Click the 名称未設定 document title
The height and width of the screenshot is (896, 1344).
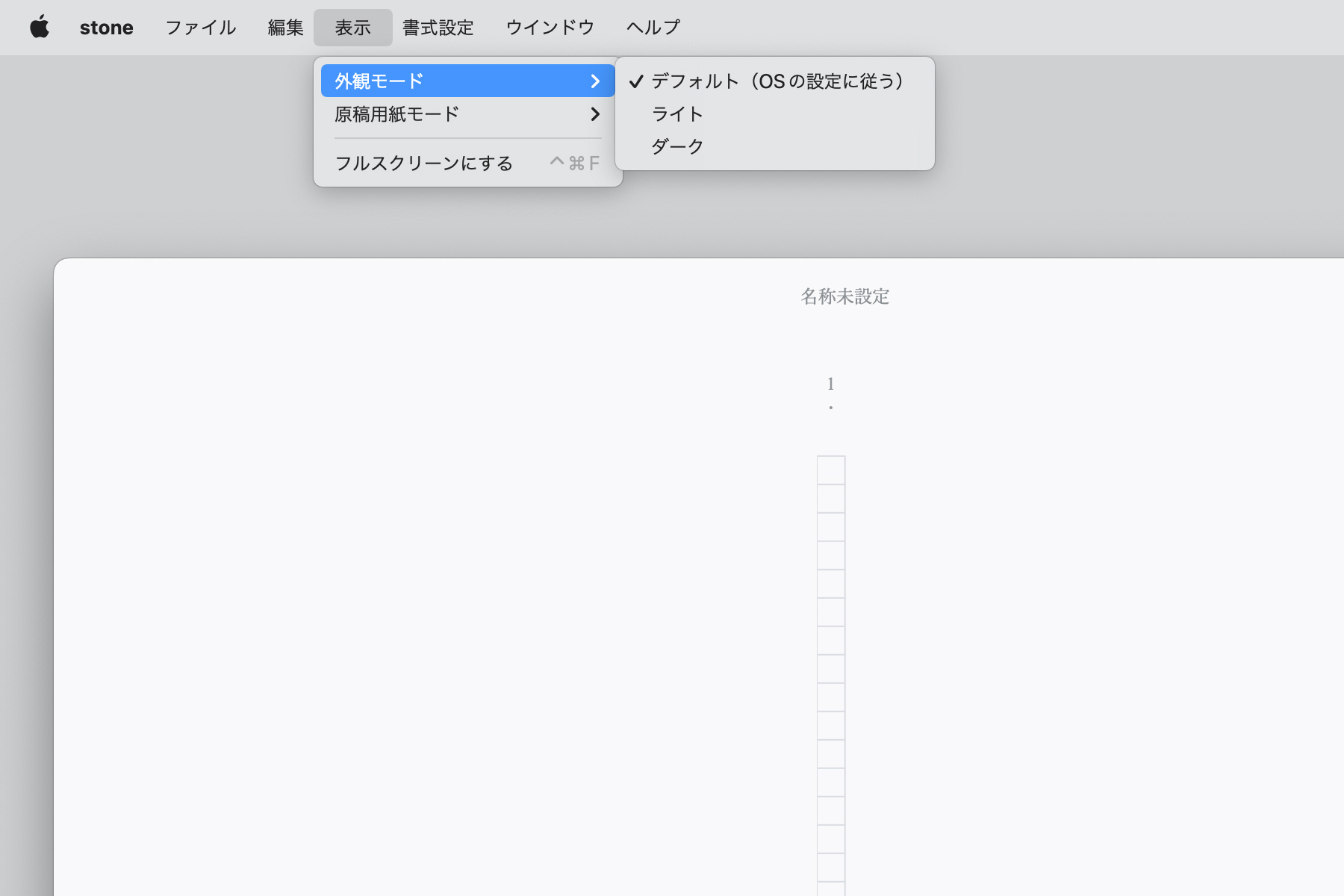click(844, 296)
